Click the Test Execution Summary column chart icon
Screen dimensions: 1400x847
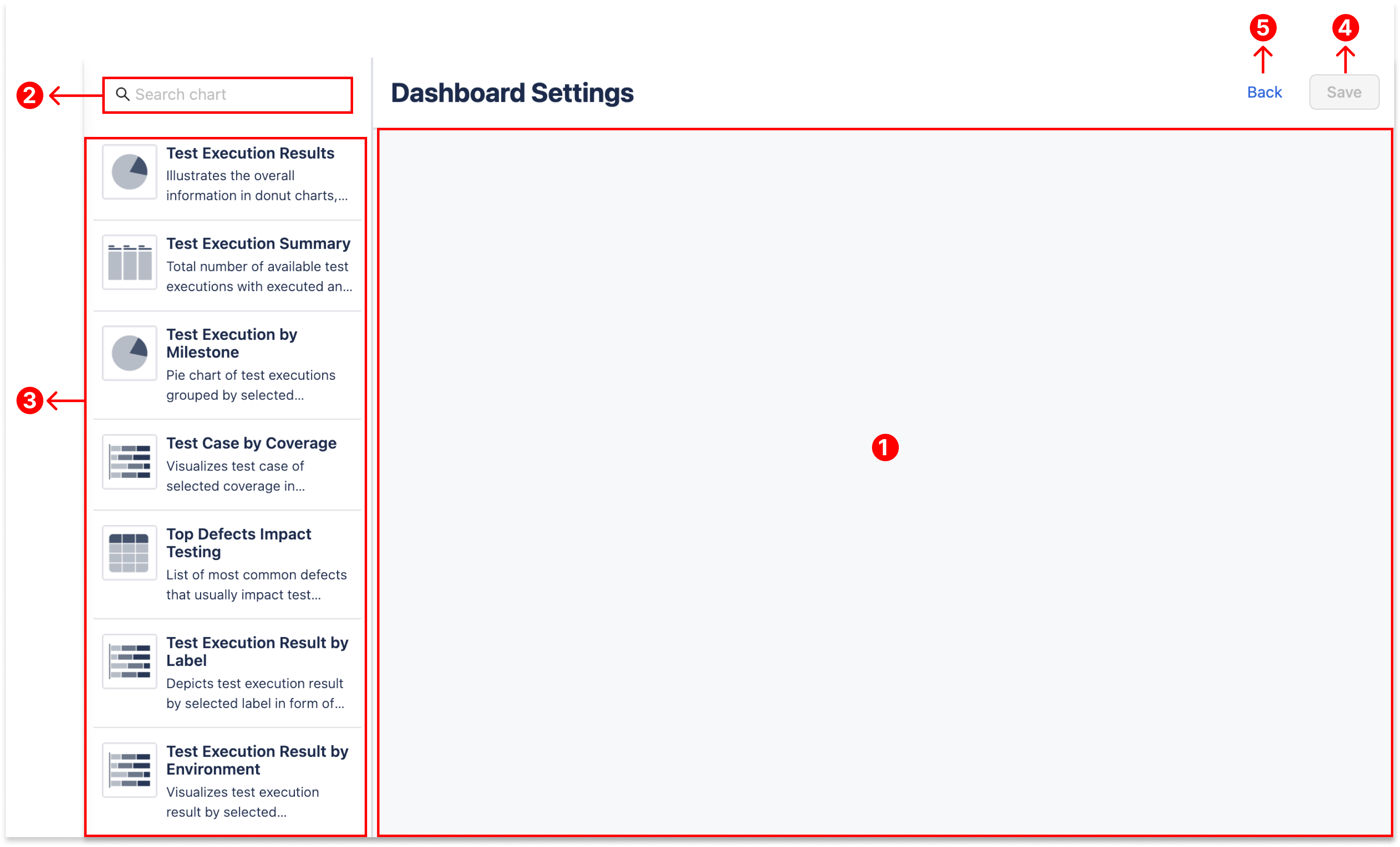[130, 262]
